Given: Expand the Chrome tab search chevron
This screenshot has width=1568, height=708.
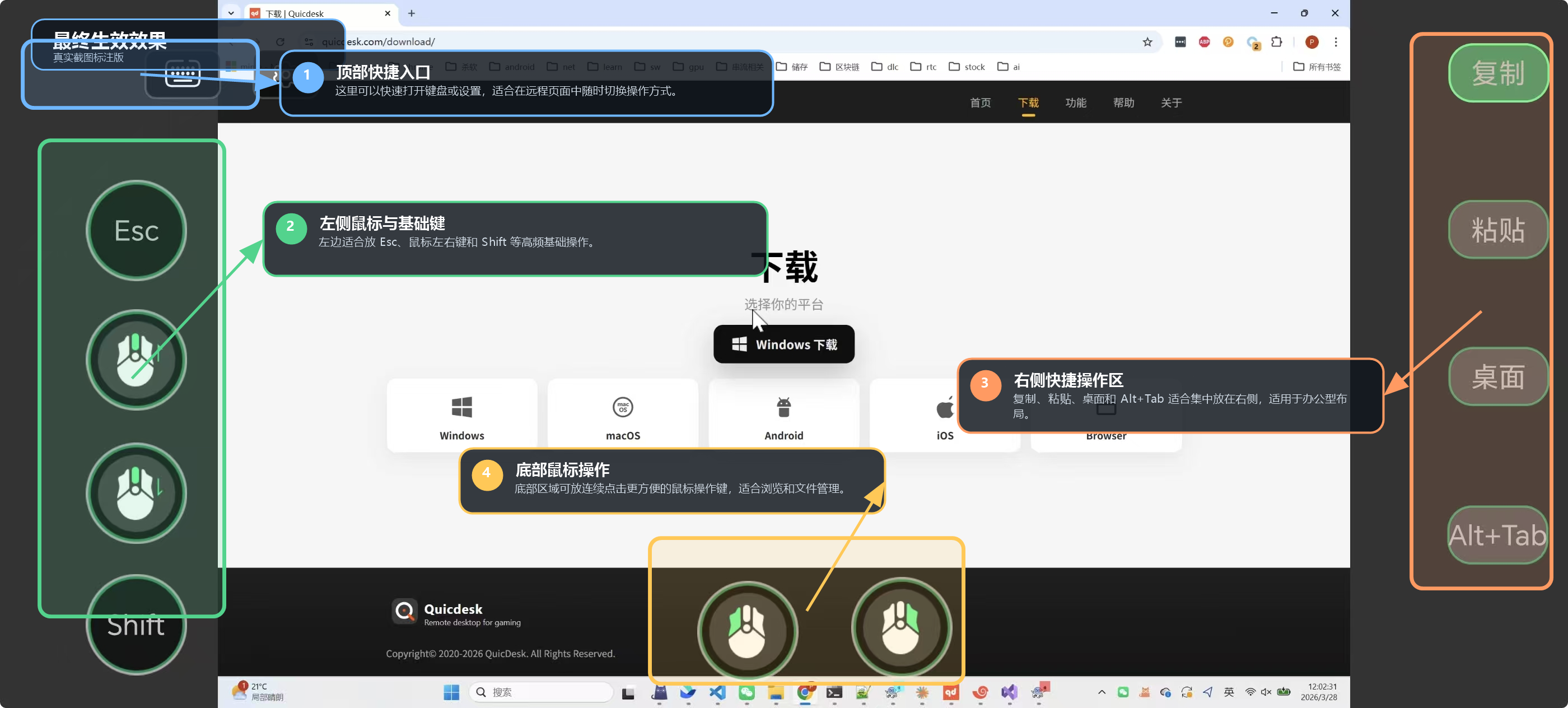Looking at the screenshot, I should [x=231, y=13].
